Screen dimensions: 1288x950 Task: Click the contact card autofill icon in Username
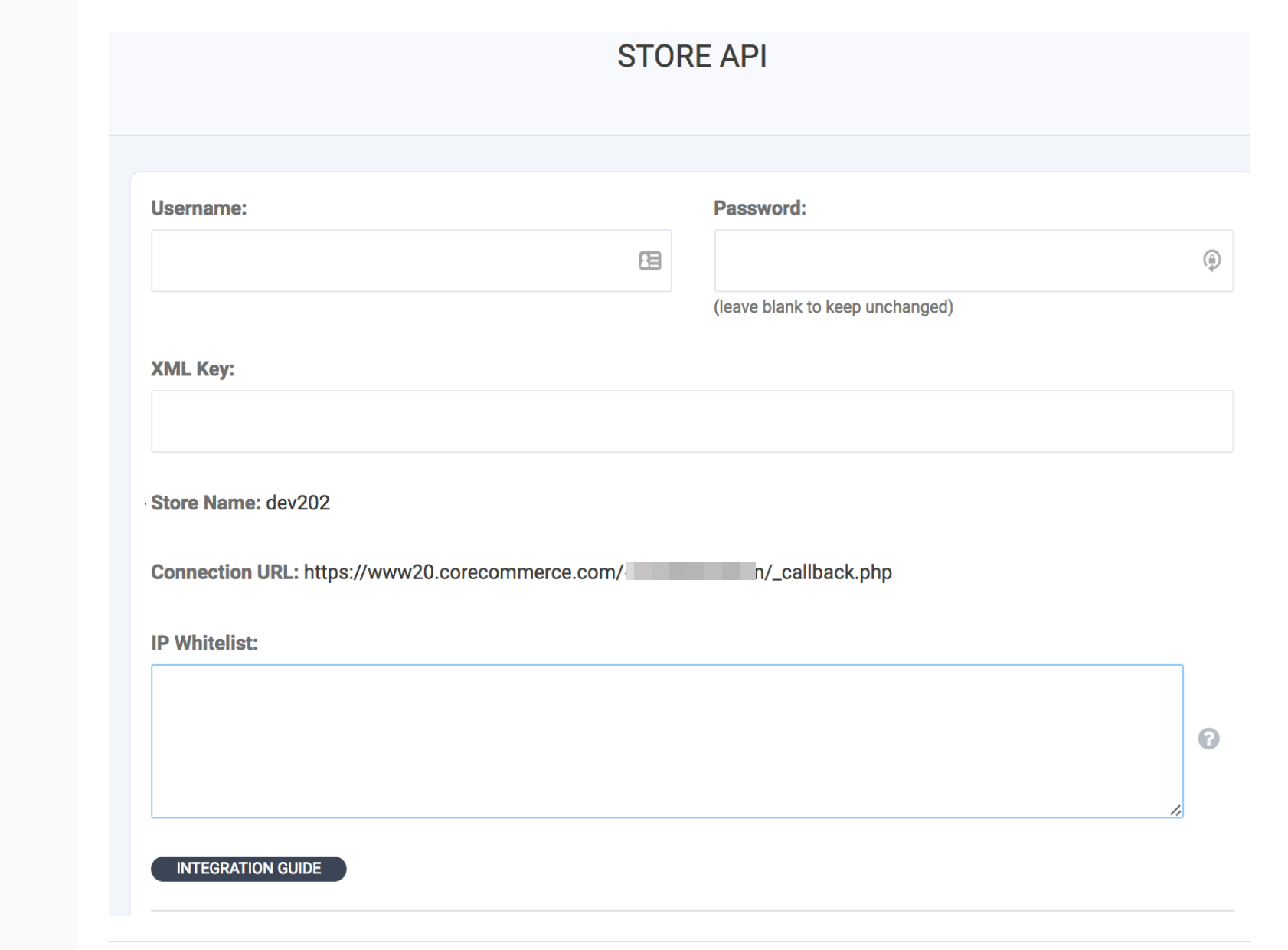pyautogui.click(x=650, y=260)
